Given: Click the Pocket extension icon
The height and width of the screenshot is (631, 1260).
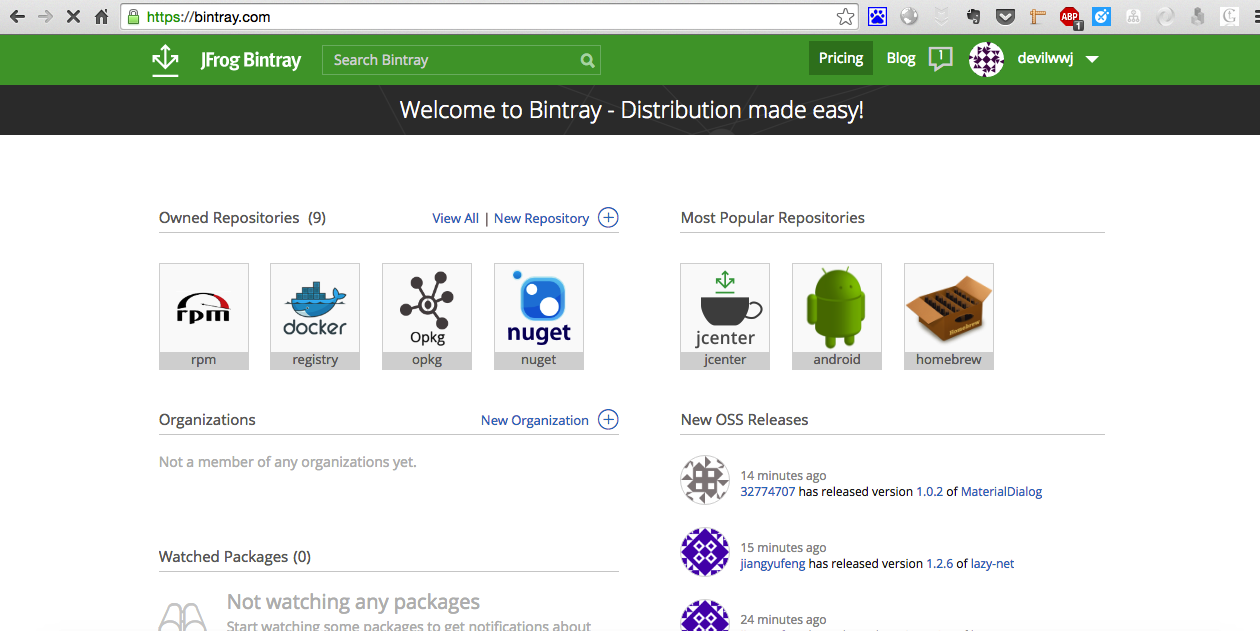Looking at the screenshot, I should coord(1005,16).
